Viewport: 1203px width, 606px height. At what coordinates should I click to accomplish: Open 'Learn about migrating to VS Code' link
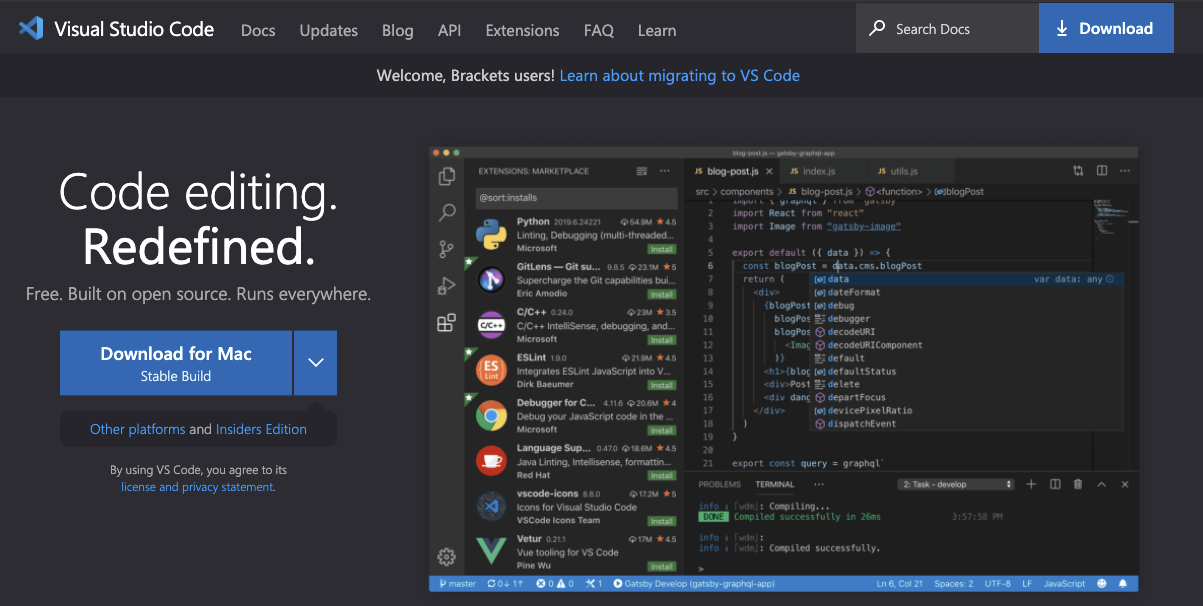680,75
